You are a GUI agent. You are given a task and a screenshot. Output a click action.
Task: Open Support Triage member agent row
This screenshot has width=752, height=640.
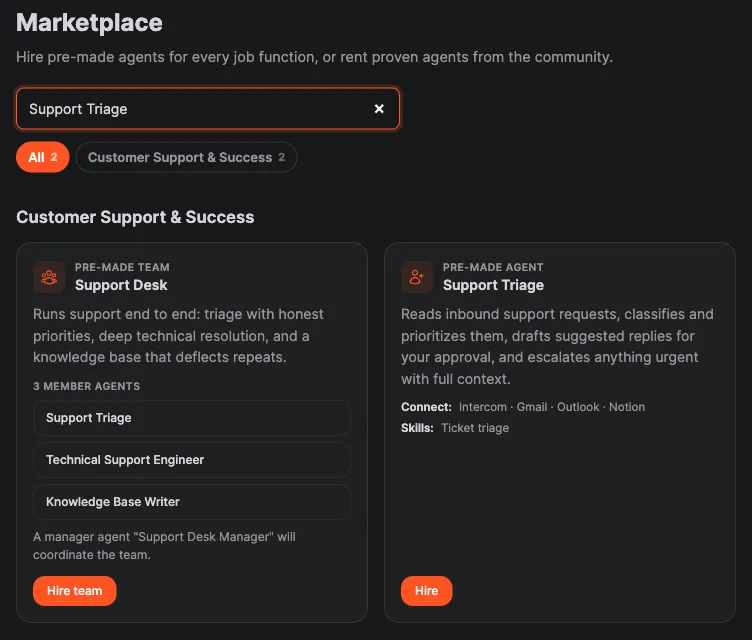[x=192, y=418]
